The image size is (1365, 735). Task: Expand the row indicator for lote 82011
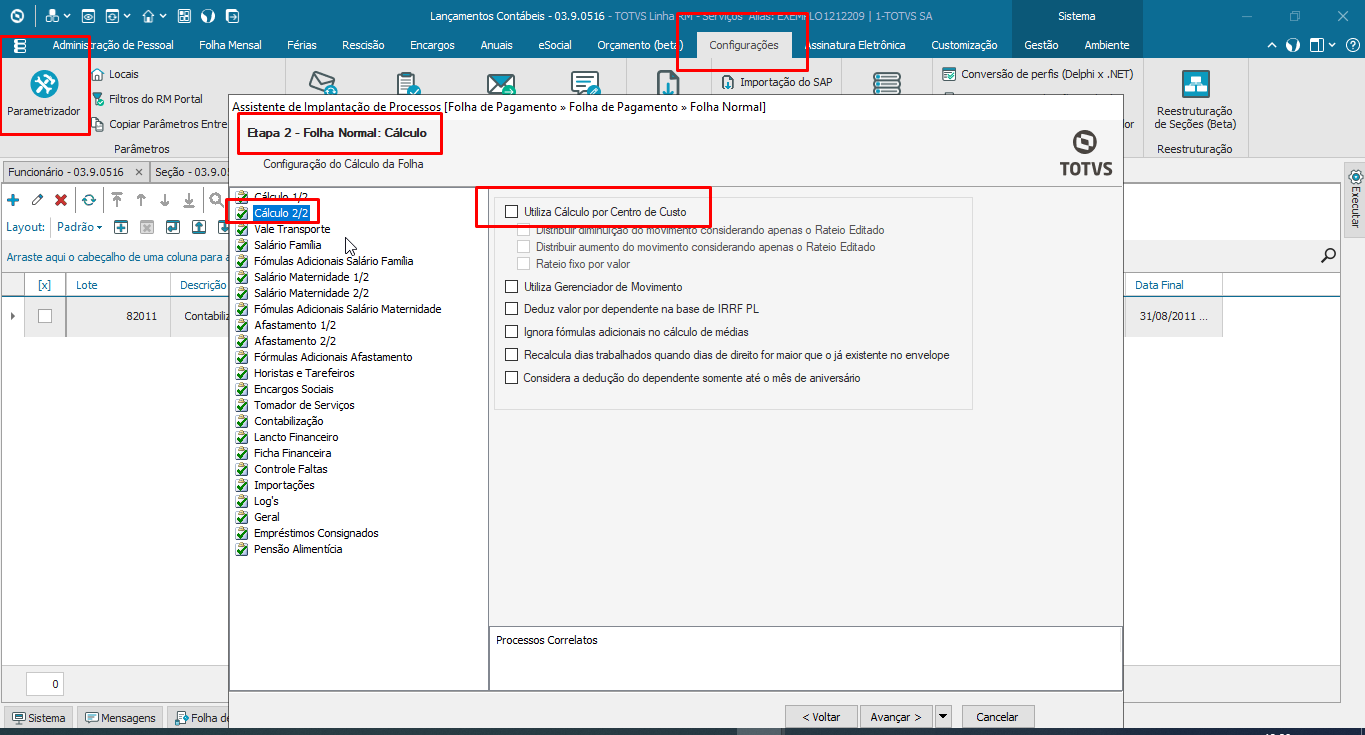click(x=13, y=316)
